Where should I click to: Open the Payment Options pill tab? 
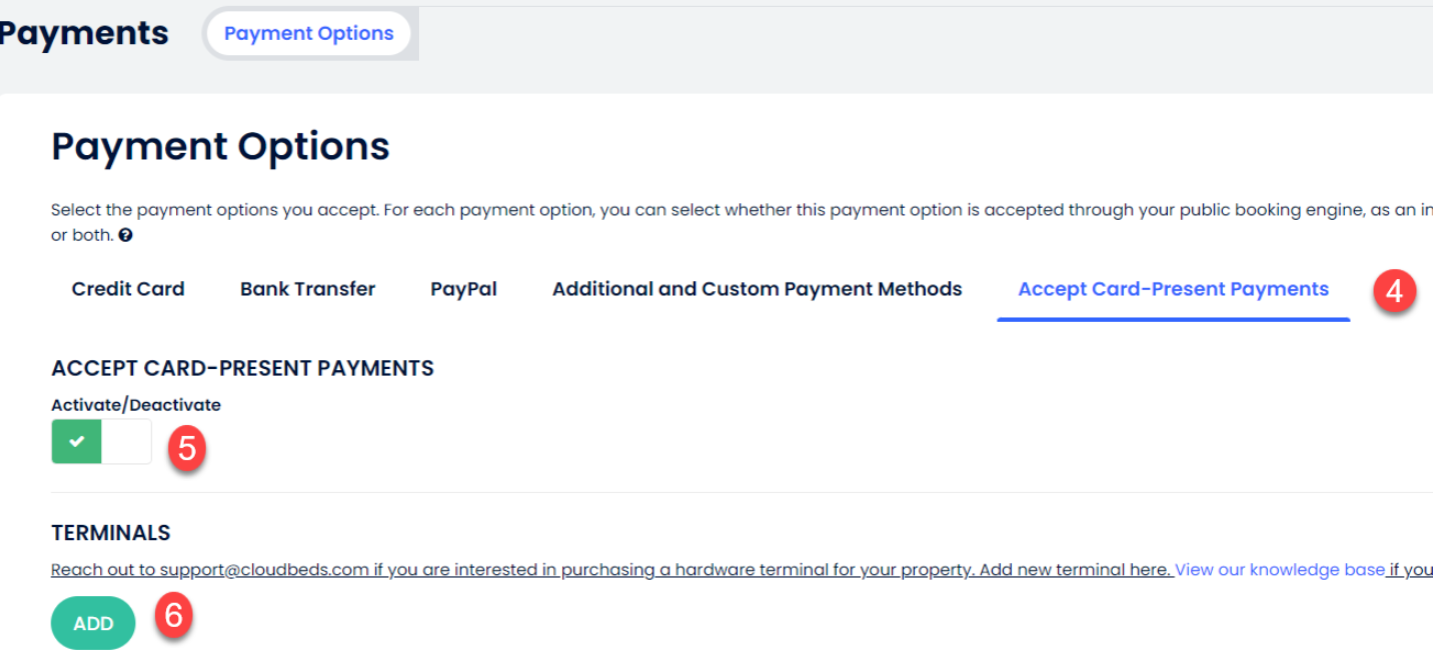(308, 33)
